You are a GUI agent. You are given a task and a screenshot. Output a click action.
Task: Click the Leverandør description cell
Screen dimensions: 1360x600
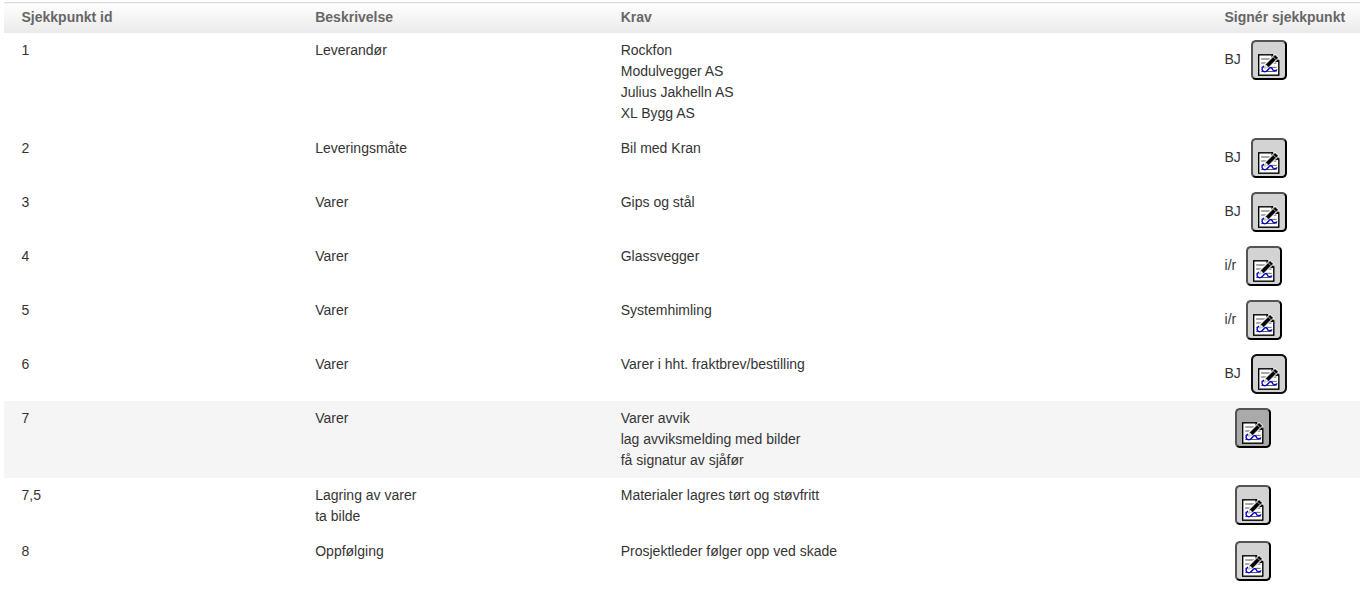tap(350, 50)
